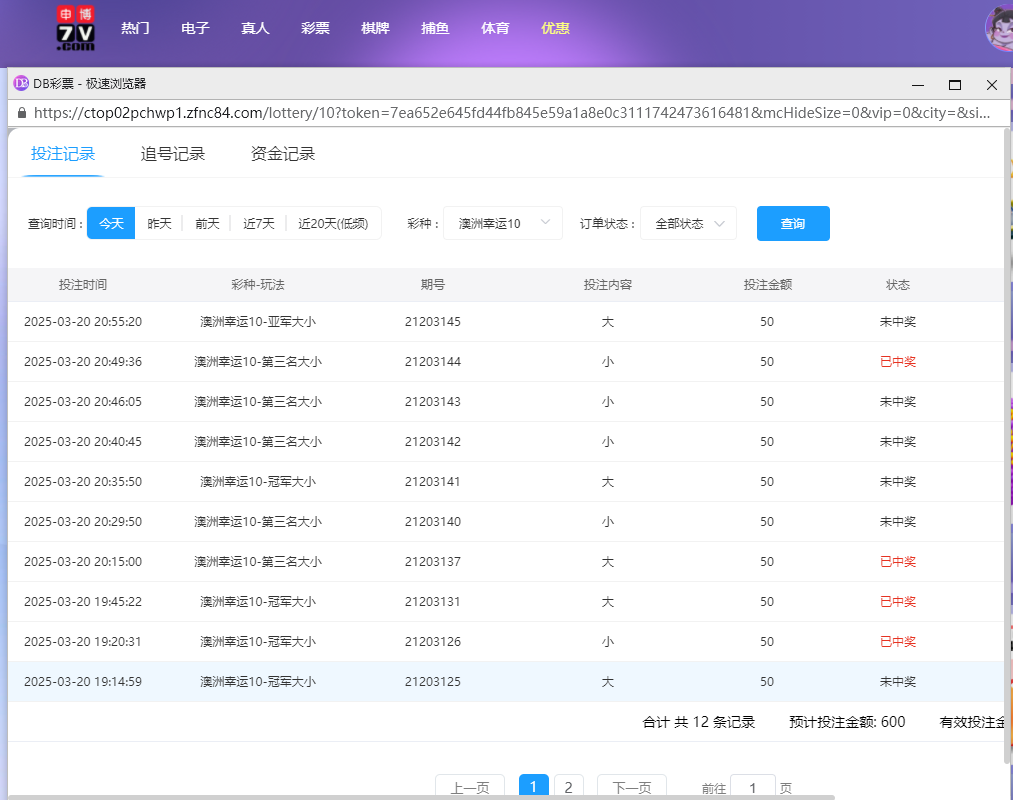This screenshot has height=800, width=1013.
Task: Click the 下一页 next page link
Action: click(x=631, y=787)
